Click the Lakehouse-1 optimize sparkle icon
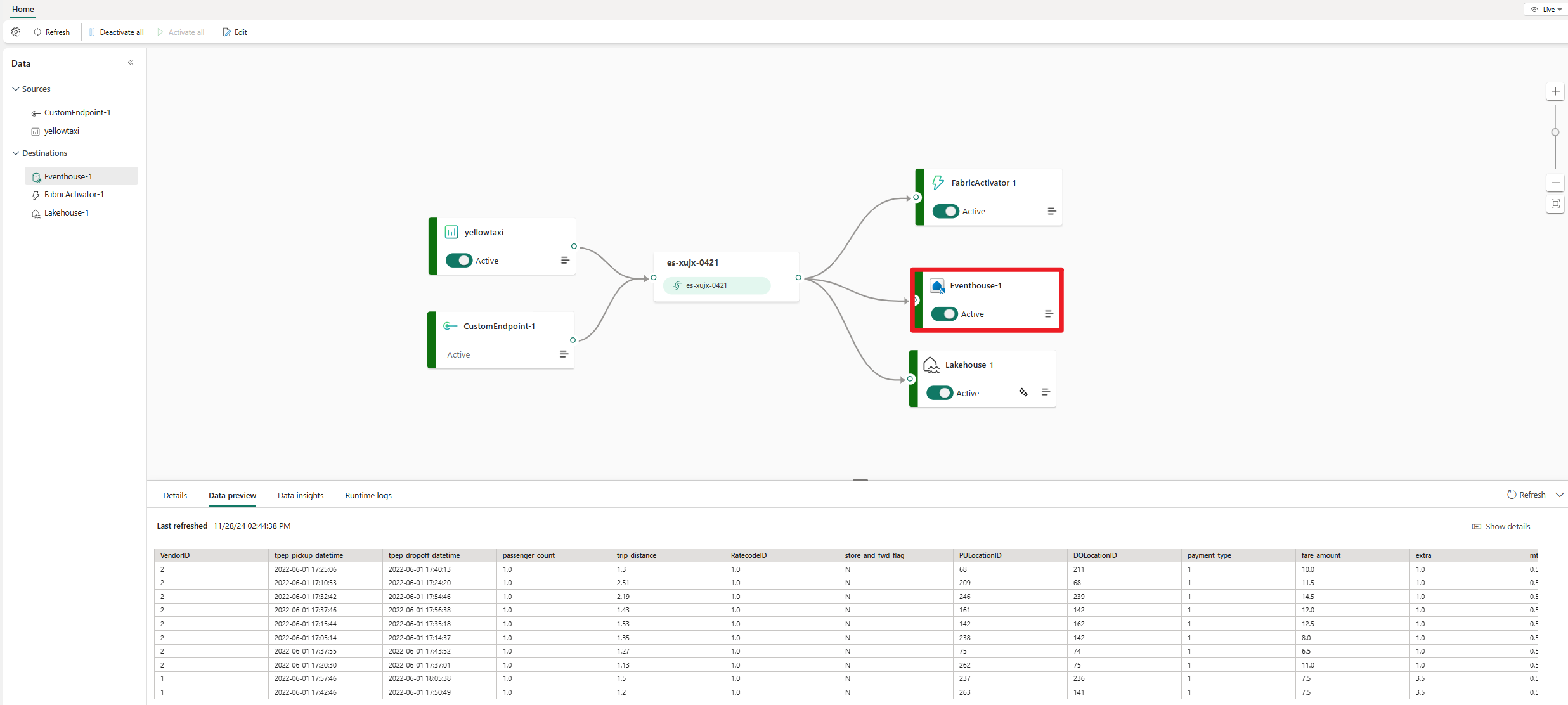The height and width of the screenshot is (705, 1568). click(1023, 392)
